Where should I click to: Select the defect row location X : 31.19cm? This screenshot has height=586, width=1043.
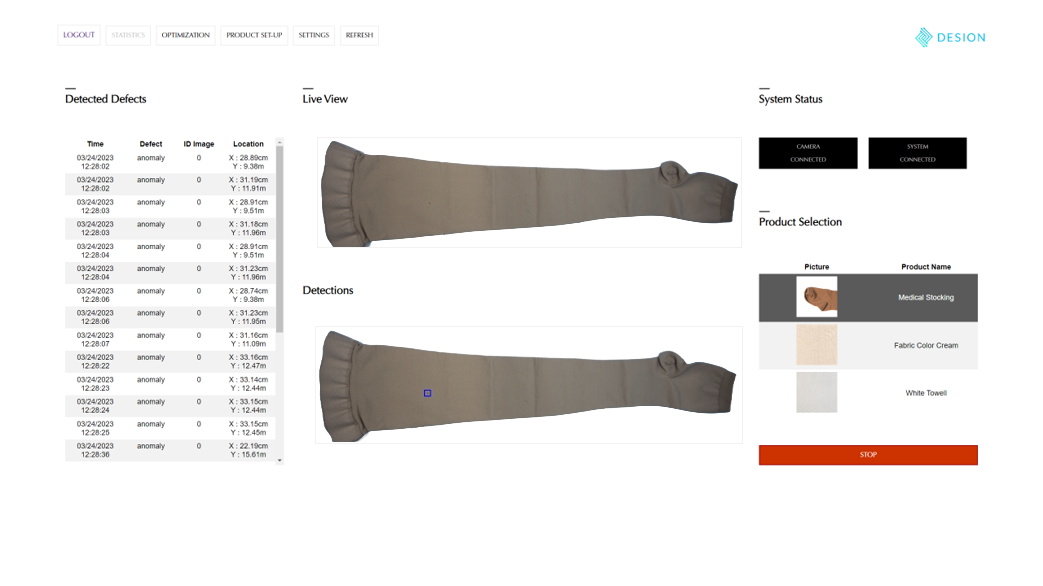tap(170, 184)
